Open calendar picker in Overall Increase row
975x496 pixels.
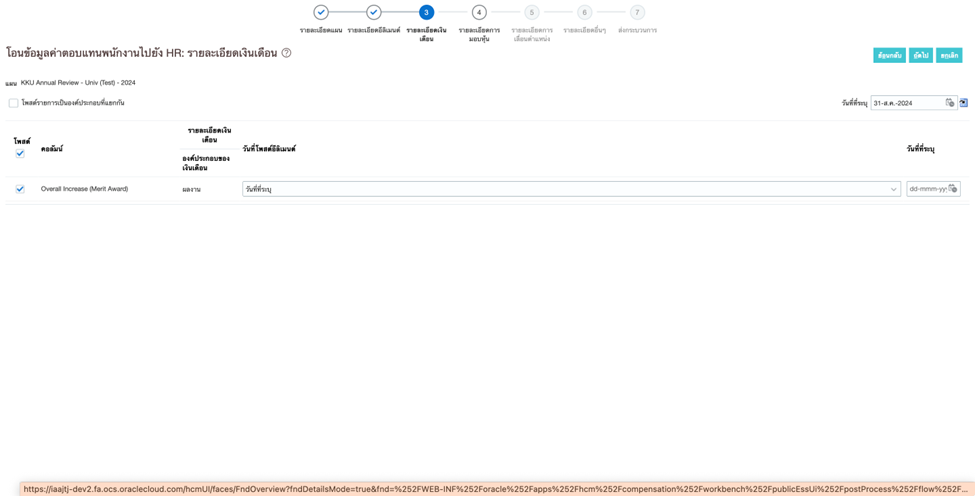(953, 189)
